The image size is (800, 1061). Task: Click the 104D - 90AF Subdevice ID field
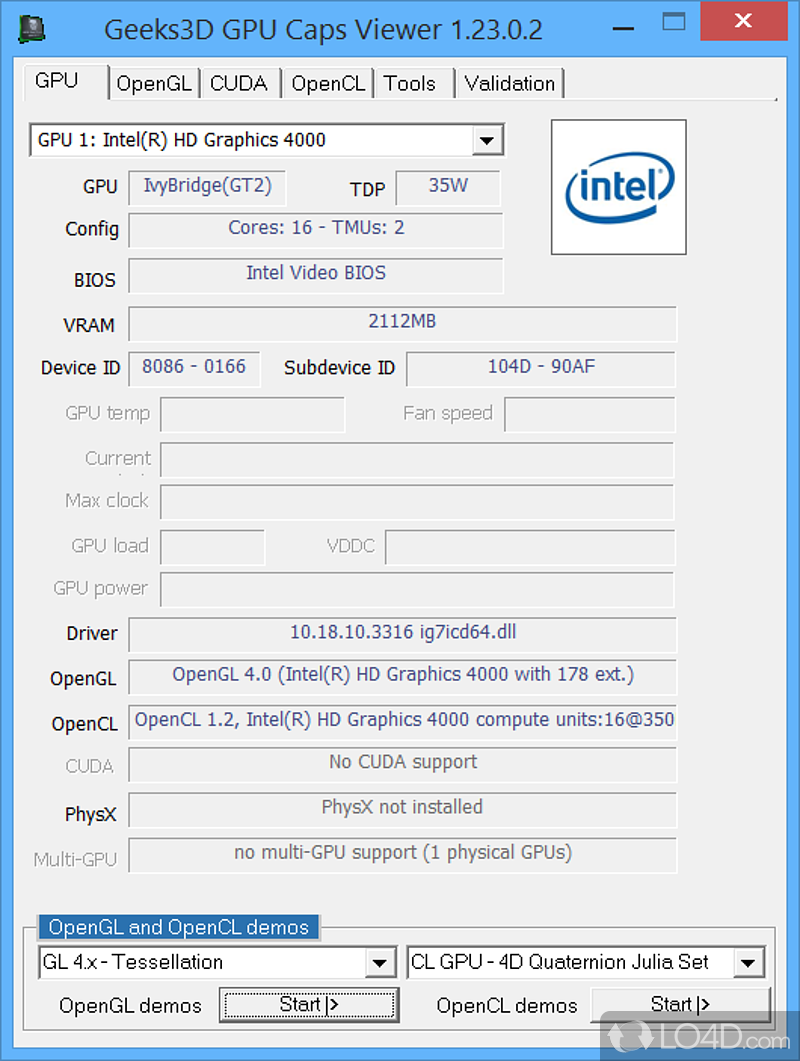[541, 369]
